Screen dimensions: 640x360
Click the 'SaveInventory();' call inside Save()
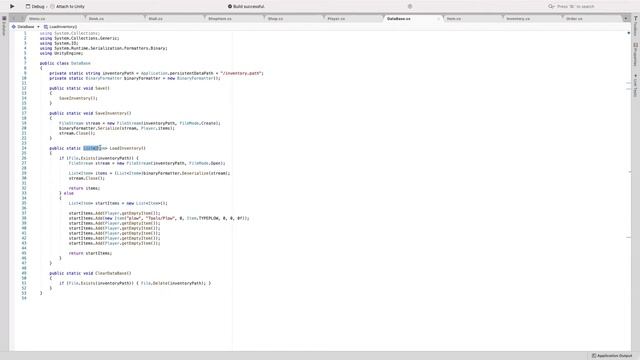coord(78,98)
